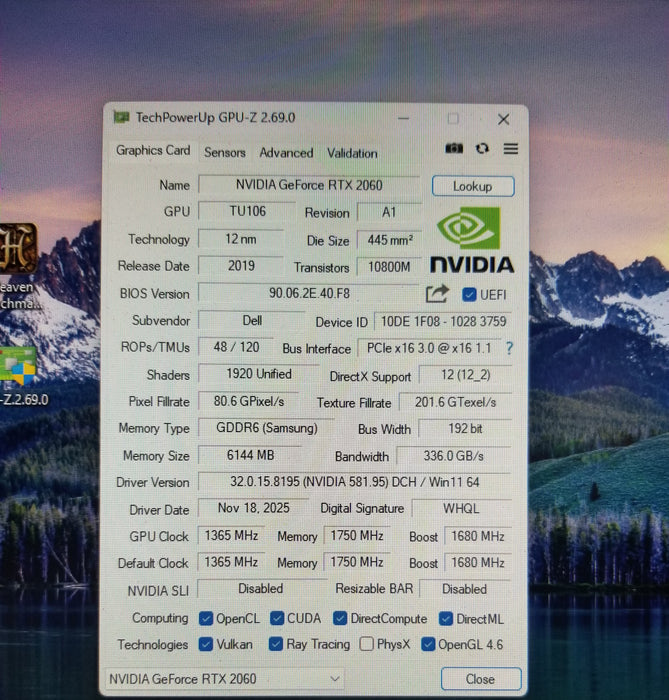Enable the PhysX checkbox
Image resolution: width=669 pixels, height=700 pixels.
(366, 644)
